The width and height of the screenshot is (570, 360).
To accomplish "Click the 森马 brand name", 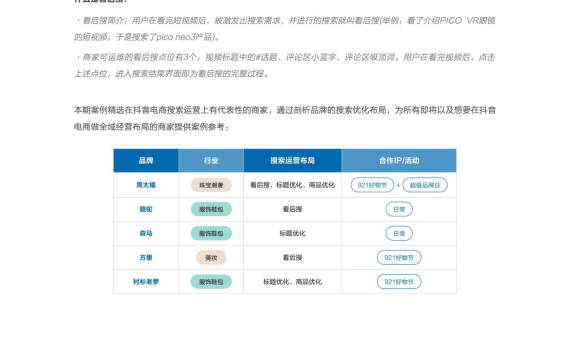I will coord(146,233).
